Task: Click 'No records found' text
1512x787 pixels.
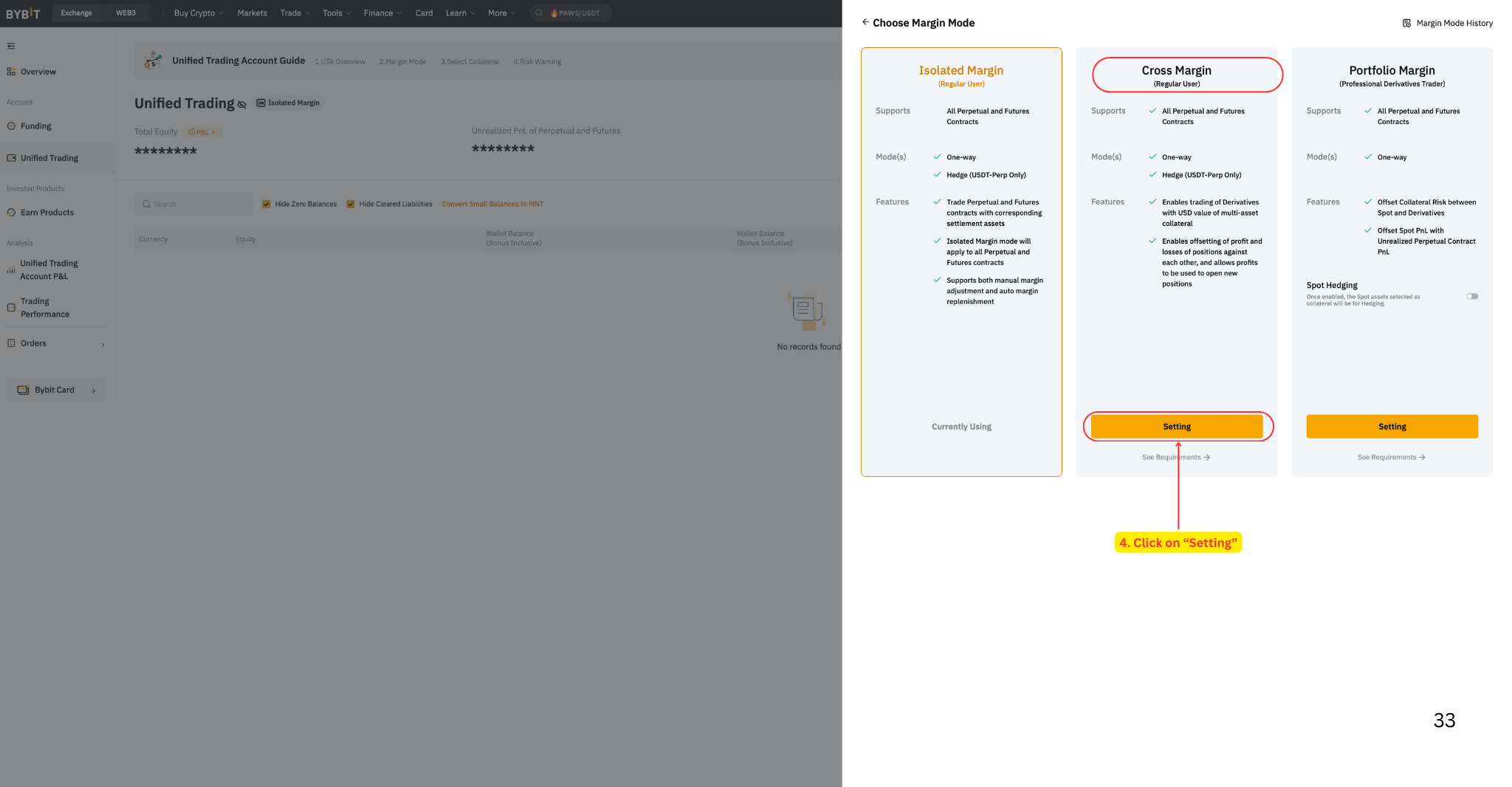Action: click(x=808, y=347)
